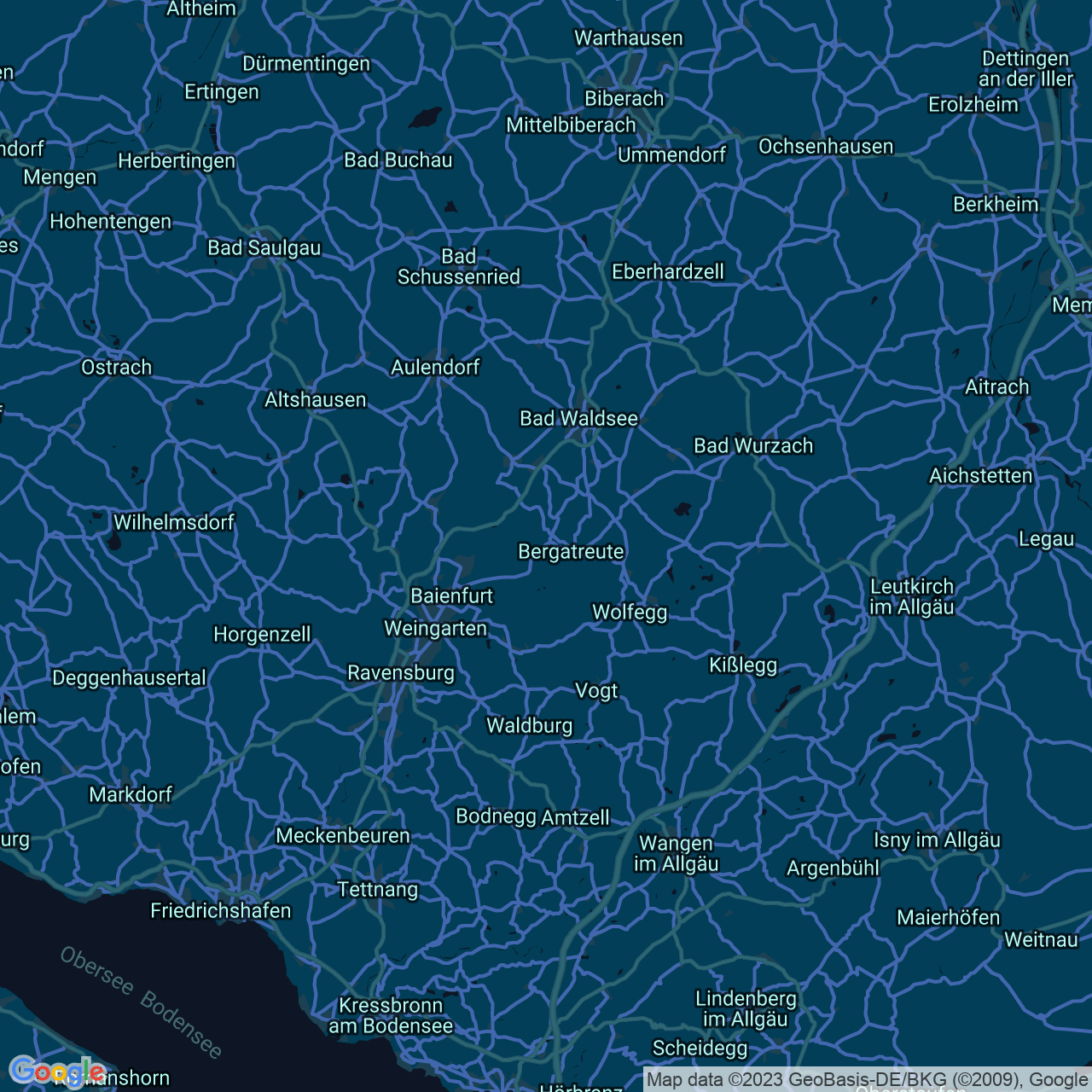Select the Bad Saulgau town label
This screenshot has width=1092, height=1092.
264,248
